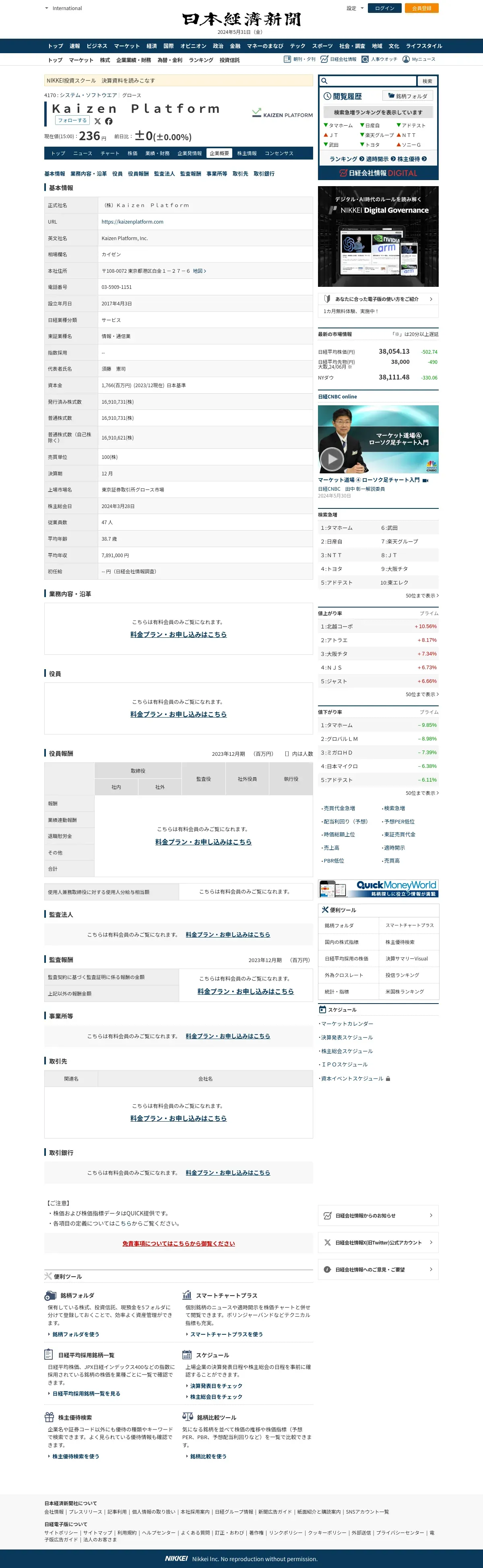Open the 設定 settings dropdown
The image size is (483, 1568).
[x=355, y=8]
